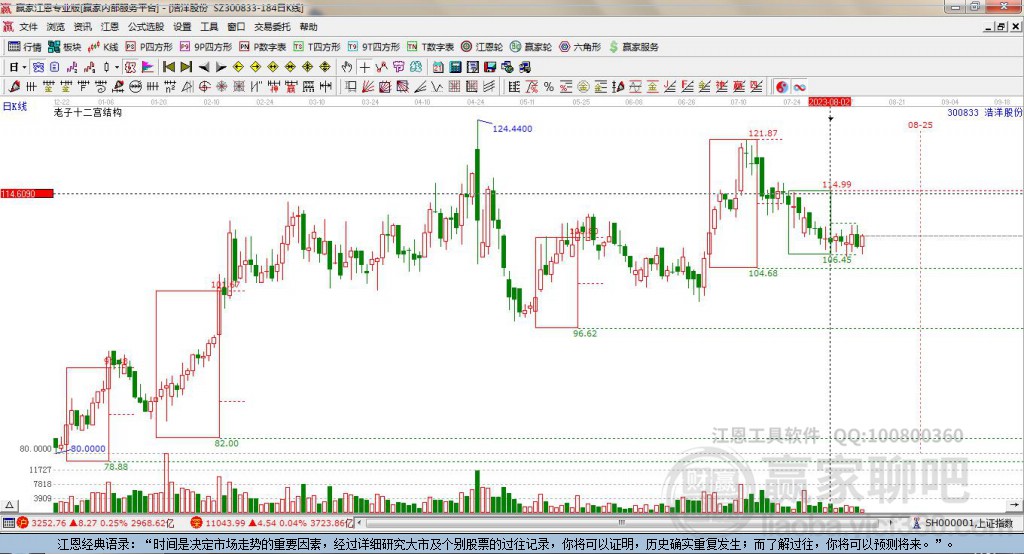Choose the circle crosshair target drawing tool
Image resolution: width=1024 pixels, height=554 pixels.
204,86
